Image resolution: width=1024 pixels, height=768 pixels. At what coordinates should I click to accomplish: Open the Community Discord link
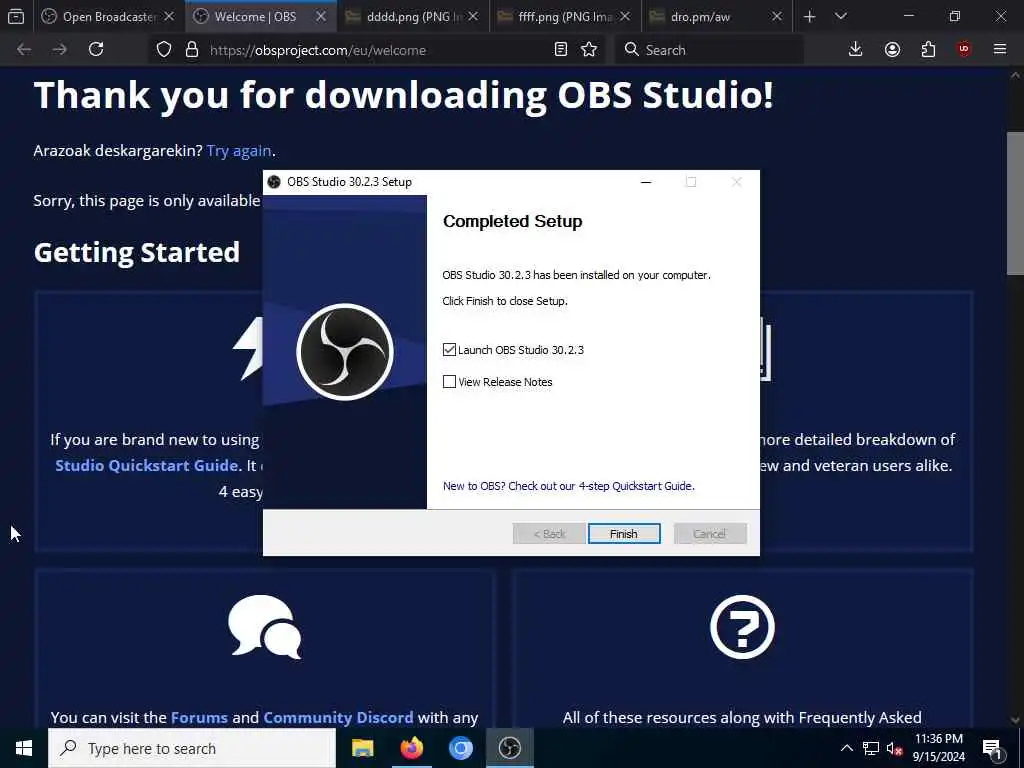[338, 717]
